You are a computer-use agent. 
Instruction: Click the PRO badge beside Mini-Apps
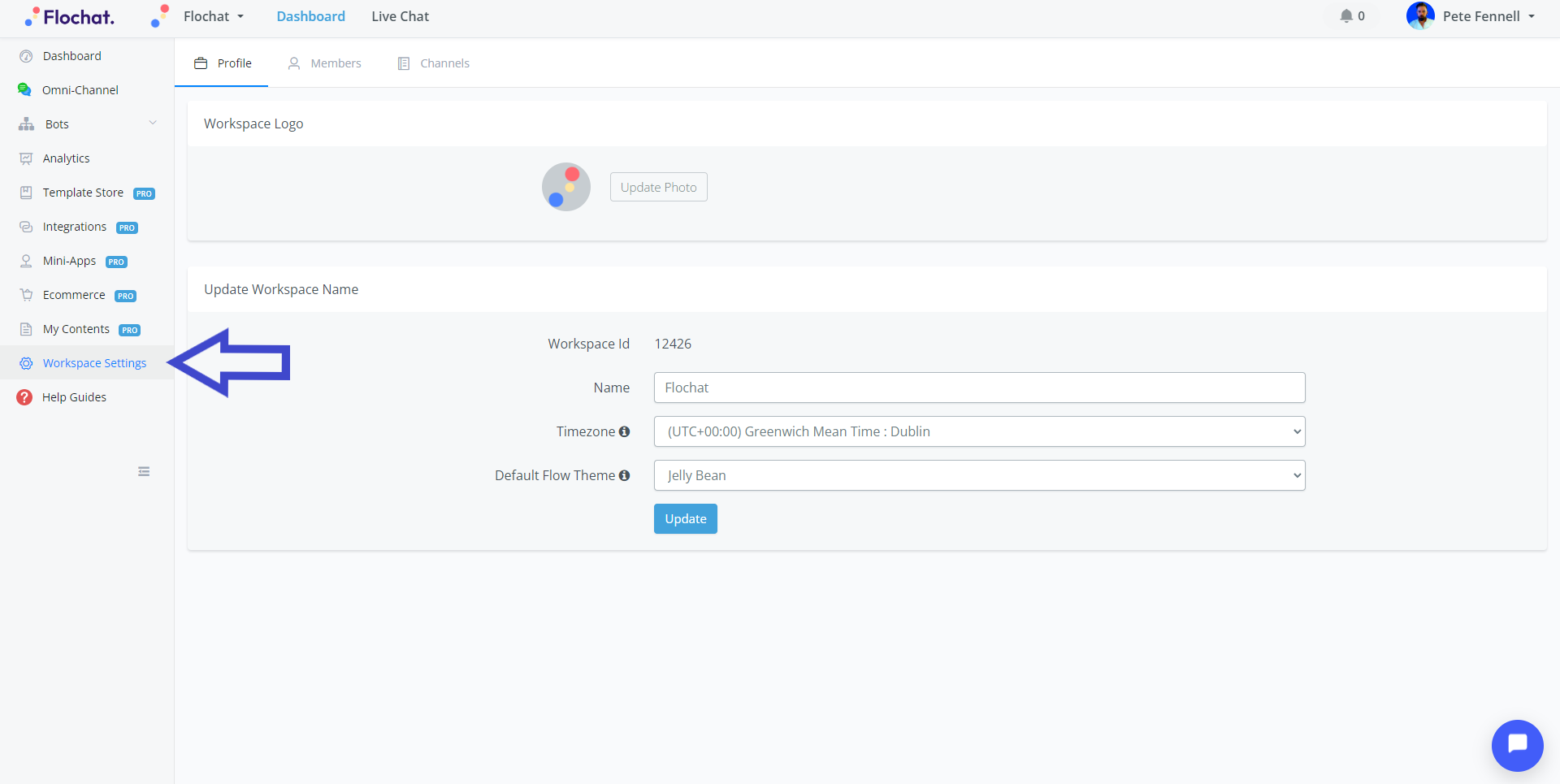[x=116, y=262]
